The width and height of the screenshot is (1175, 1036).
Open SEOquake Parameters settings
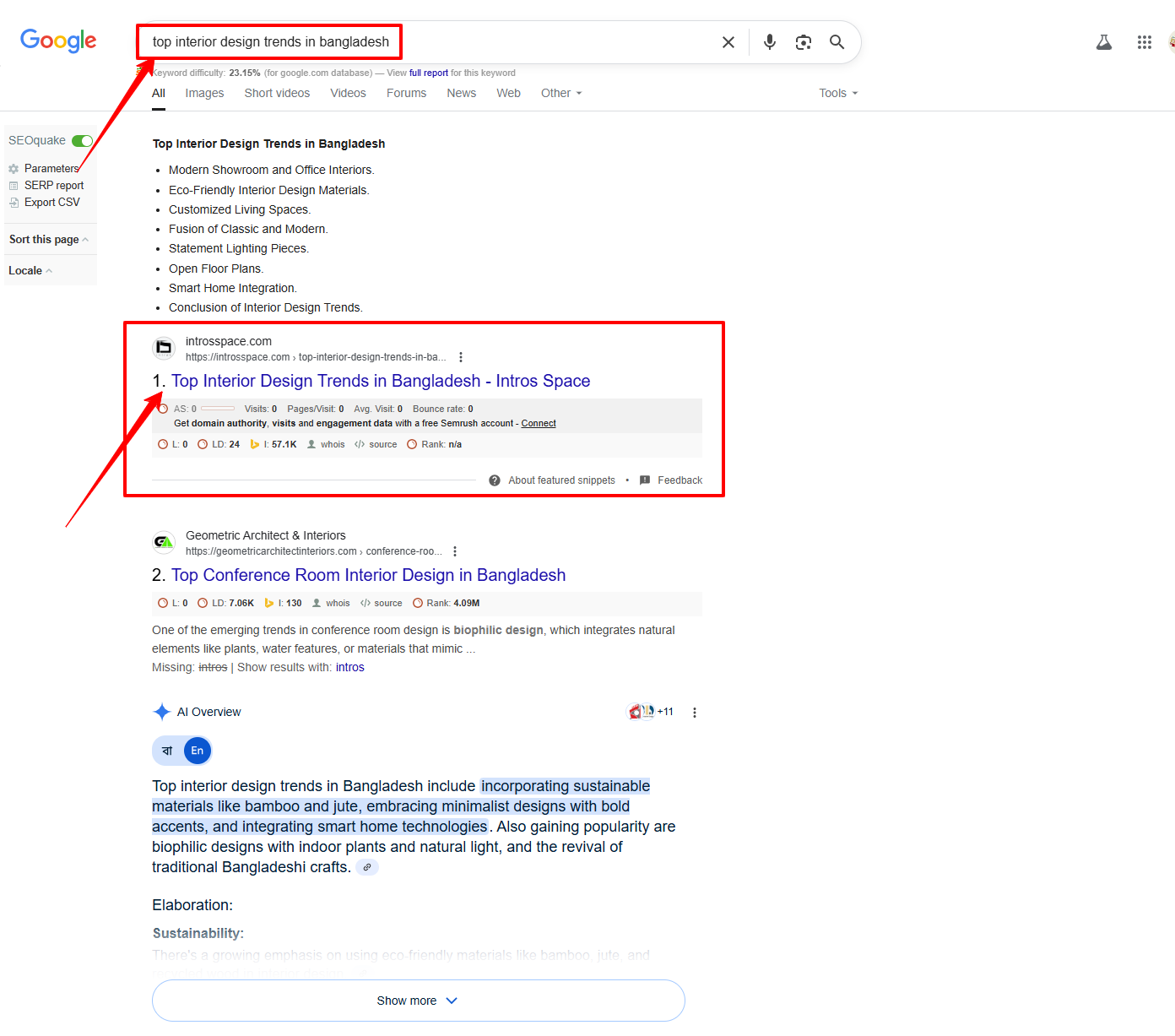coord(51,169)
